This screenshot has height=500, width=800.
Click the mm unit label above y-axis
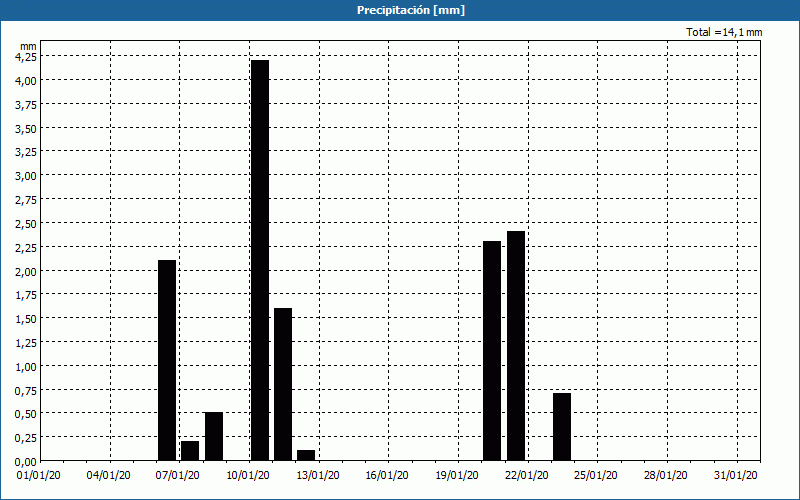click(x=29, y=46)
